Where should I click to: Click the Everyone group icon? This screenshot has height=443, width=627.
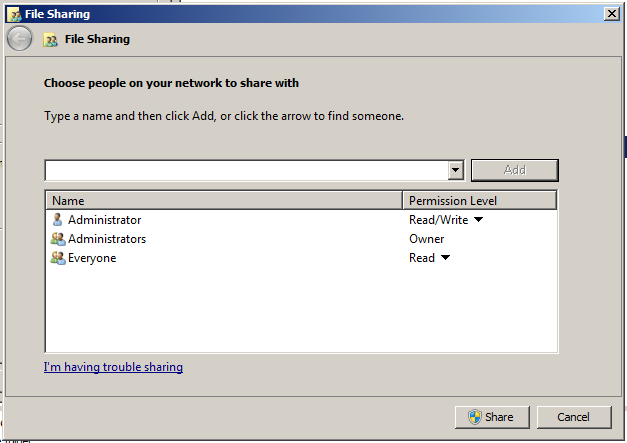[x=57, y=258]
